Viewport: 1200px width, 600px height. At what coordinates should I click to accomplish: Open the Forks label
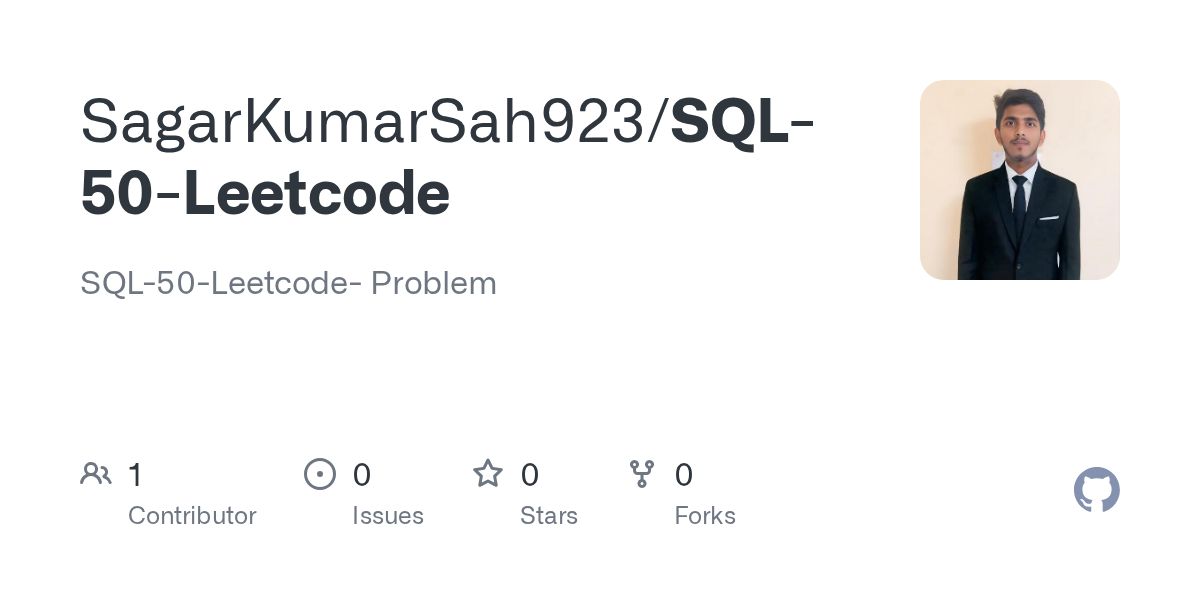coord(705,516)
